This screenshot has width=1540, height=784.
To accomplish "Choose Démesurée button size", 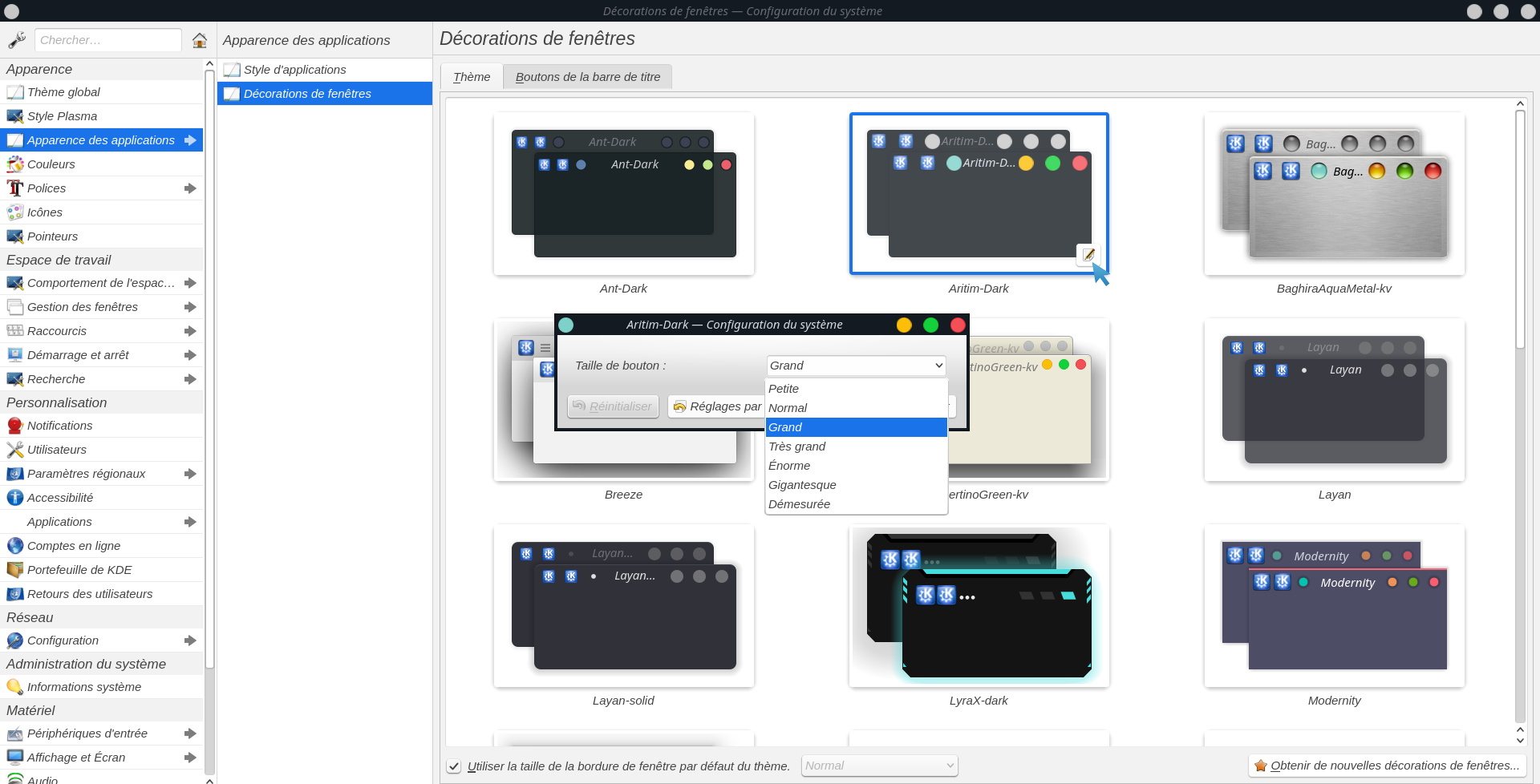I will (x=857, y=504).
